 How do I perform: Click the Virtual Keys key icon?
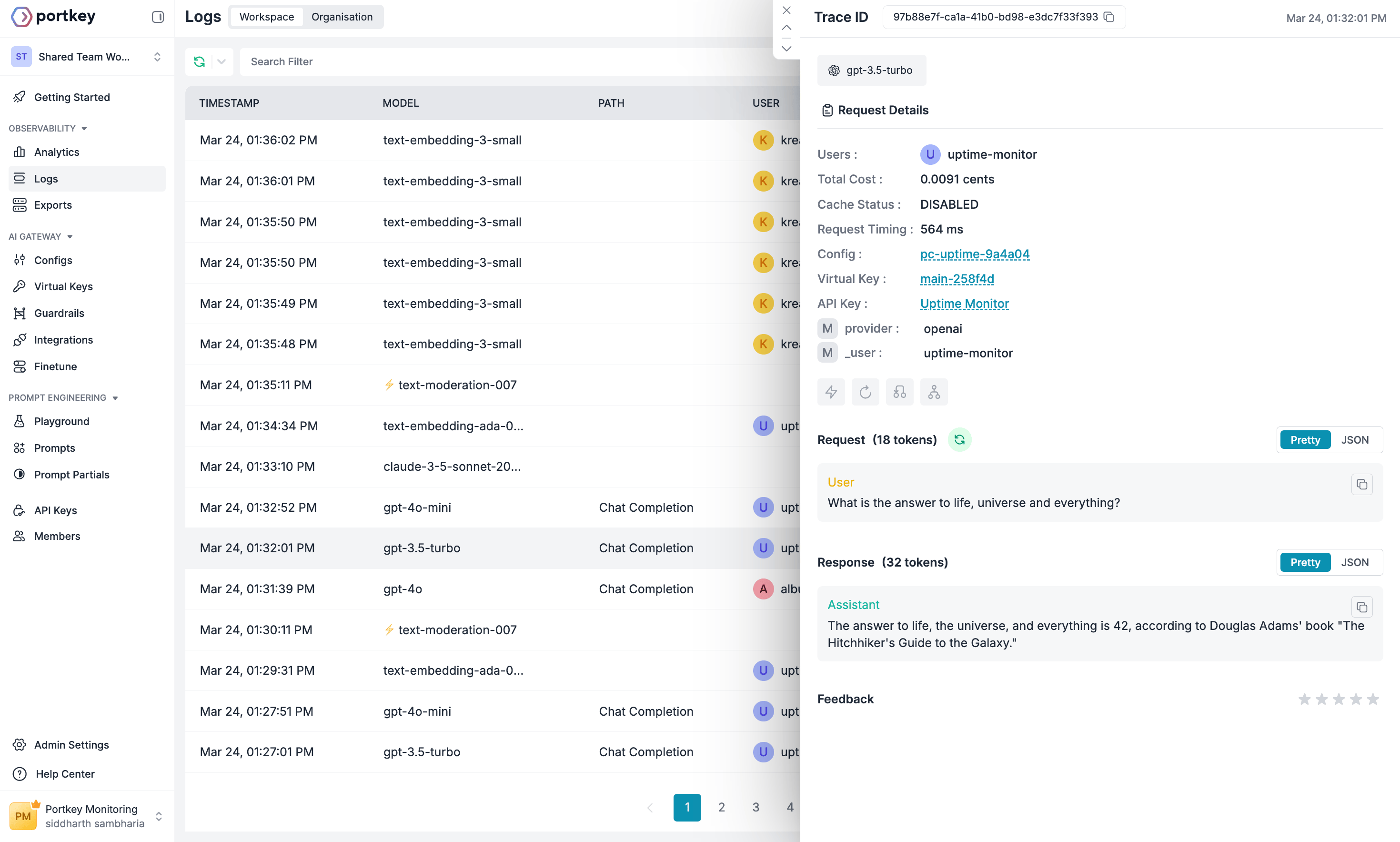click(19, 286)
